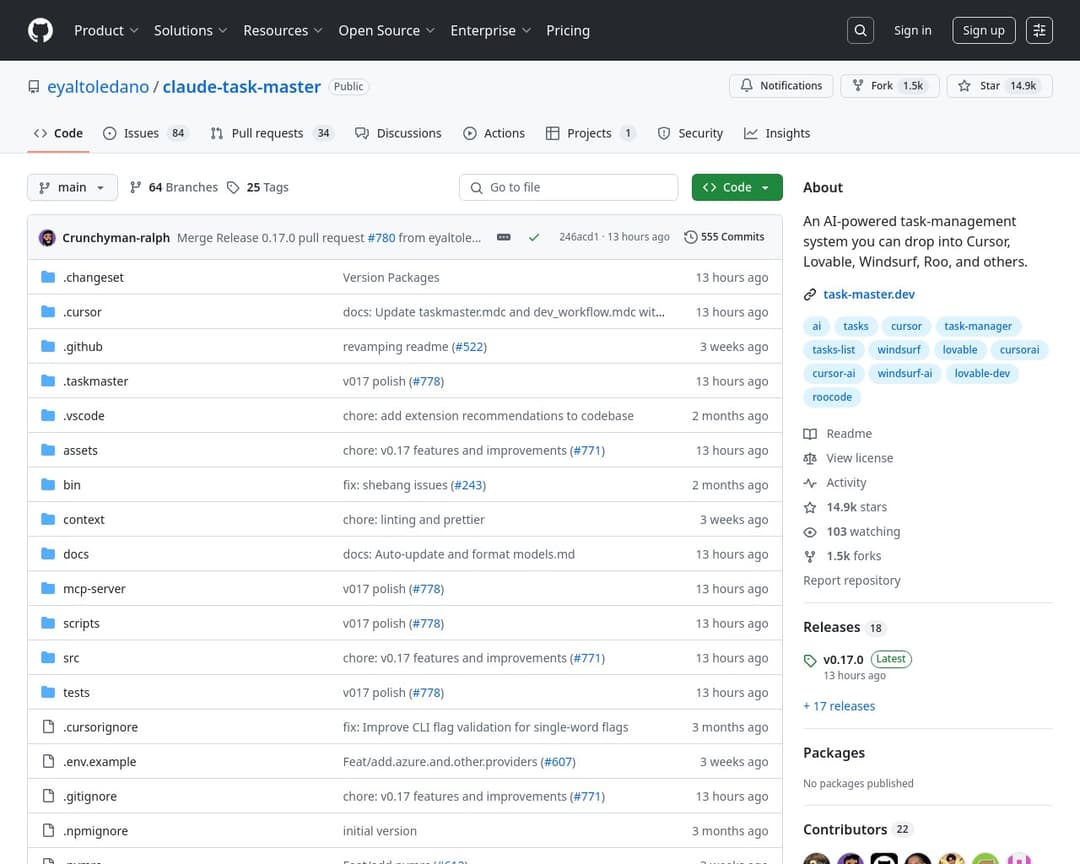Select the windsurf-ai topic tag
The height and width of the screenshot is (864, 1080).
pyautogui.click(x=904, y=373)
